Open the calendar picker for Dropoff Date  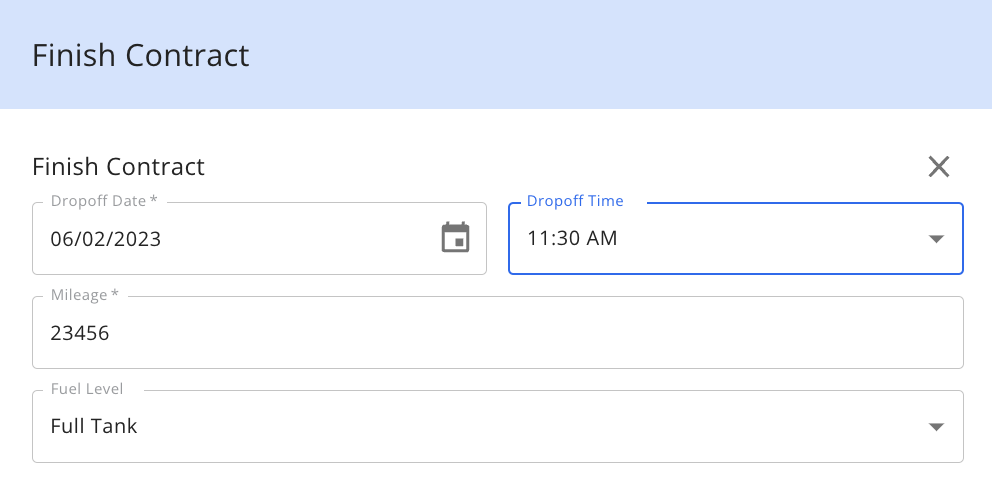point(456,238)
